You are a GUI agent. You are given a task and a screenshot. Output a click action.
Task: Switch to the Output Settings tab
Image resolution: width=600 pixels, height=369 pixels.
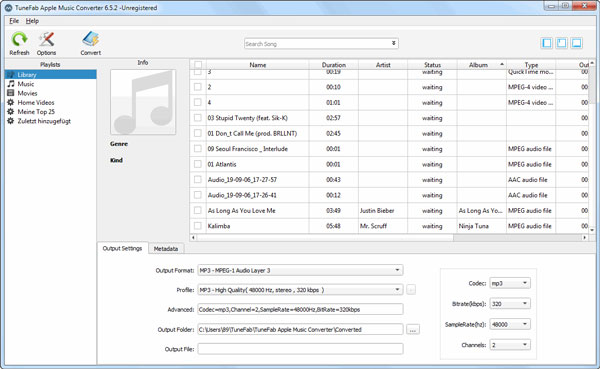coord(122,248)
